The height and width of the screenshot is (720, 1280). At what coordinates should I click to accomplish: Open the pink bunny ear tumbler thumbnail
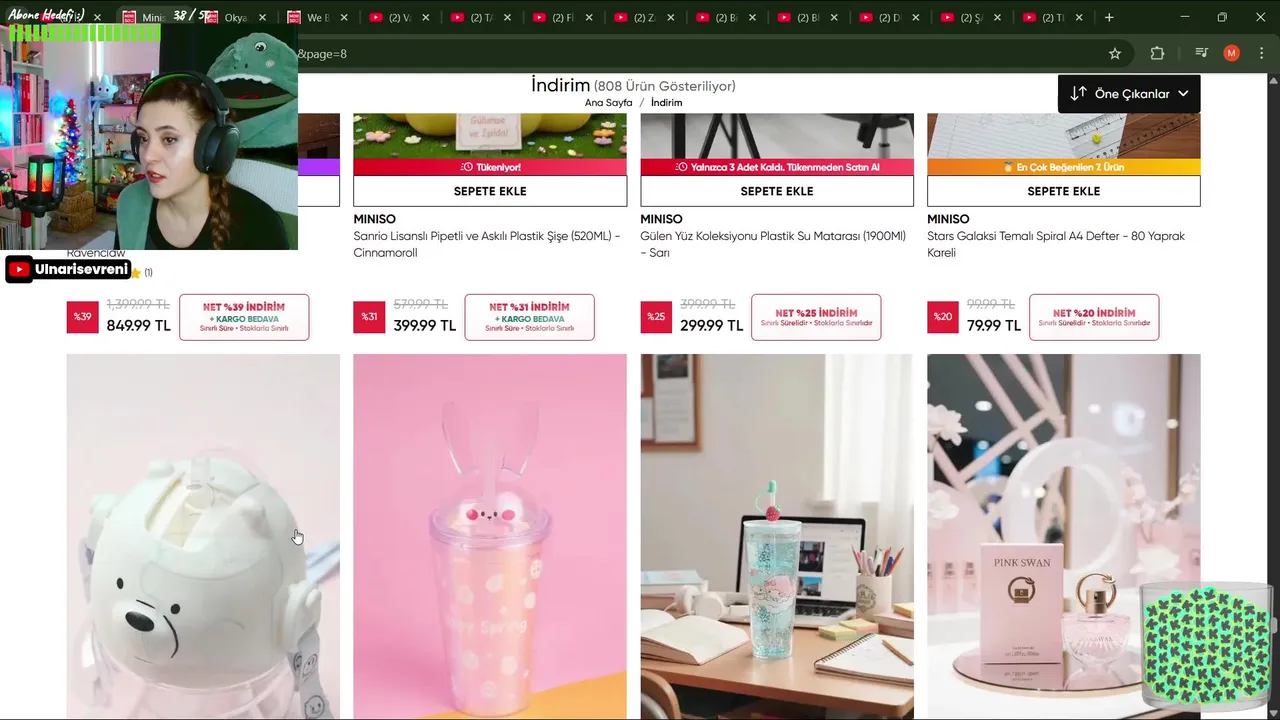click(490, 536)
